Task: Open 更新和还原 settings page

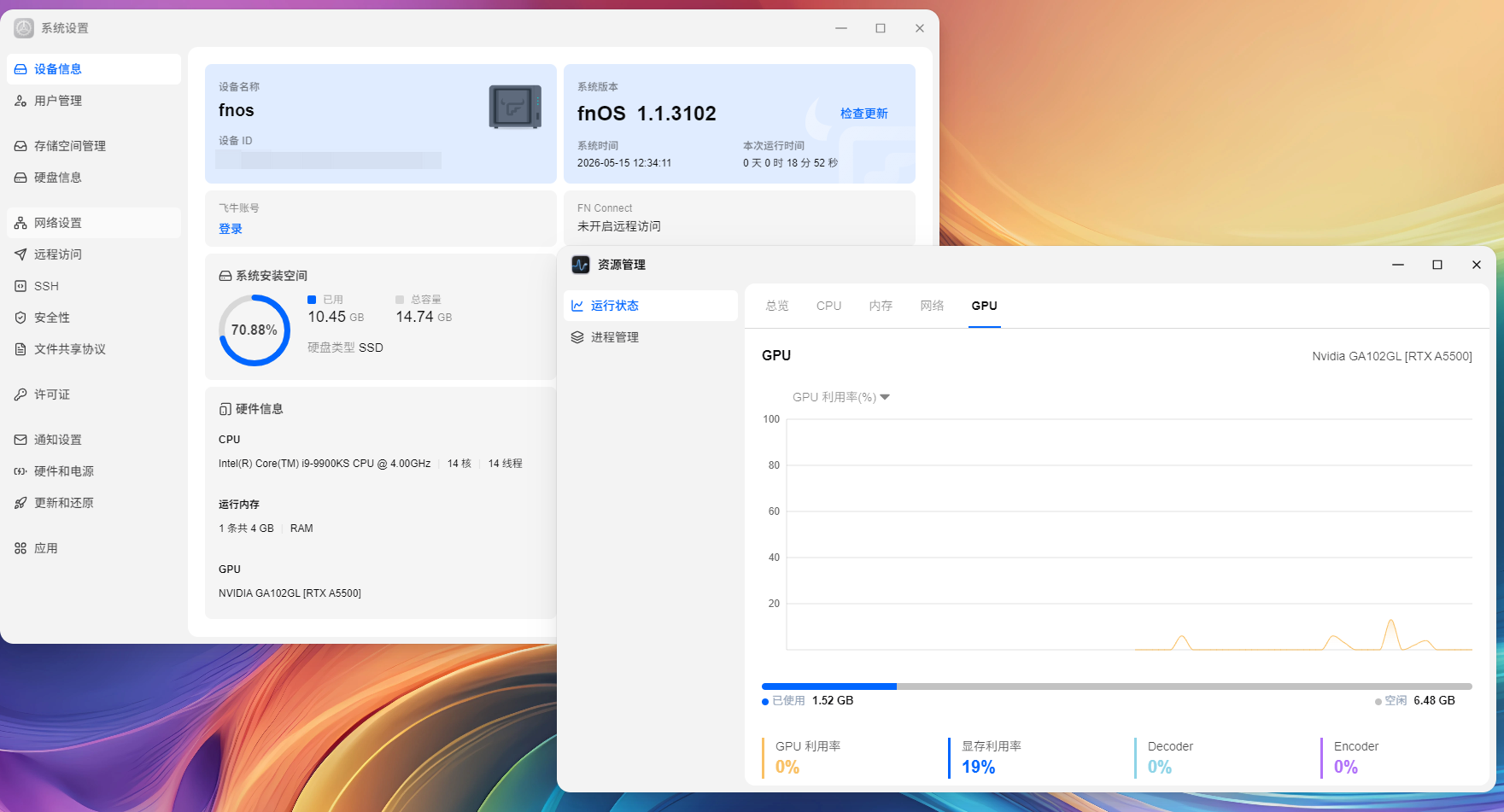Action: 94,503
